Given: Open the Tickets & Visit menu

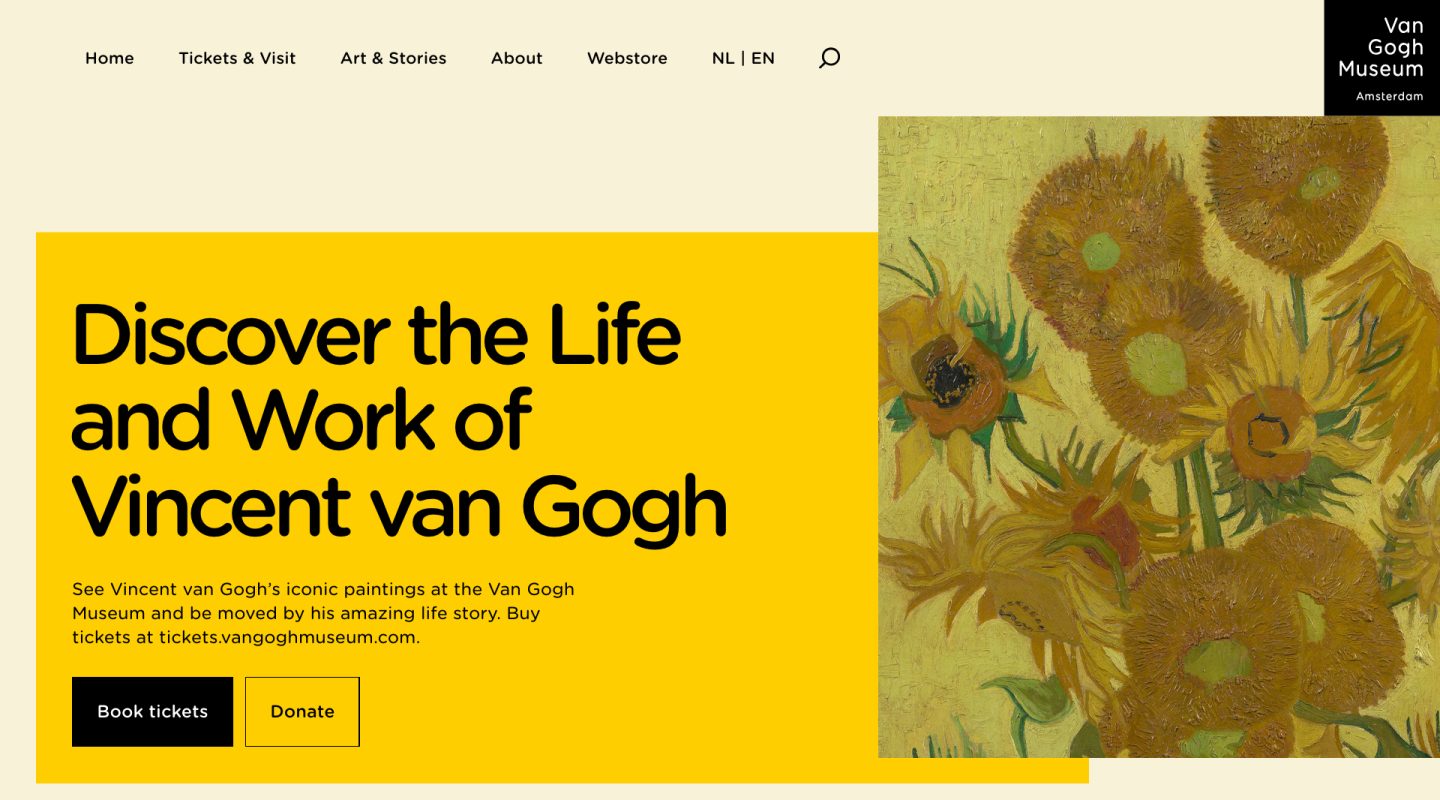Looking at the screenshot, I should [x=237, y=58].
